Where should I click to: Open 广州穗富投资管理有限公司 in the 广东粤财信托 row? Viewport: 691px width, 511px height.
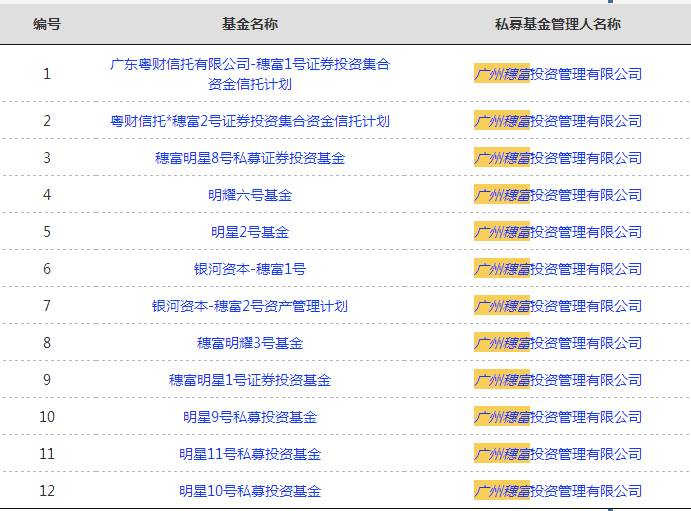click(558, 74)
